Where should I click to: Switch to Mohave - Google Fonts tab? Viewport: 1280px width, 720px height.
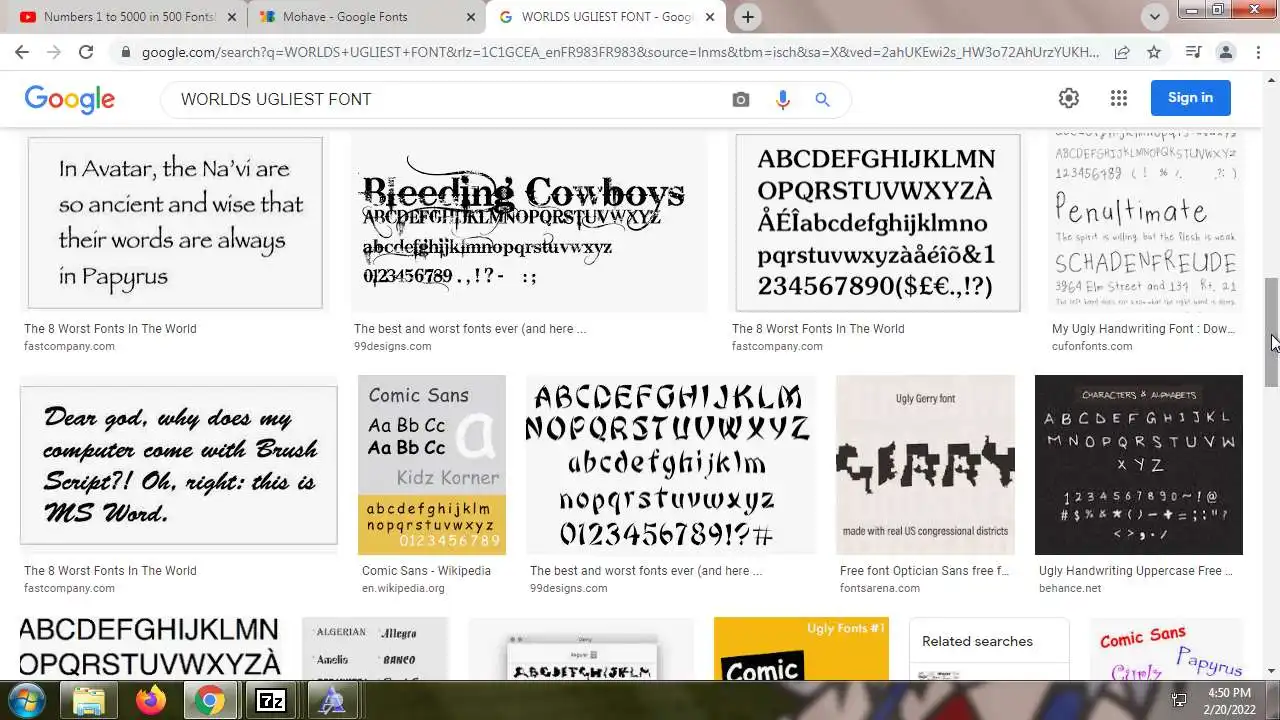click(360, 17)
